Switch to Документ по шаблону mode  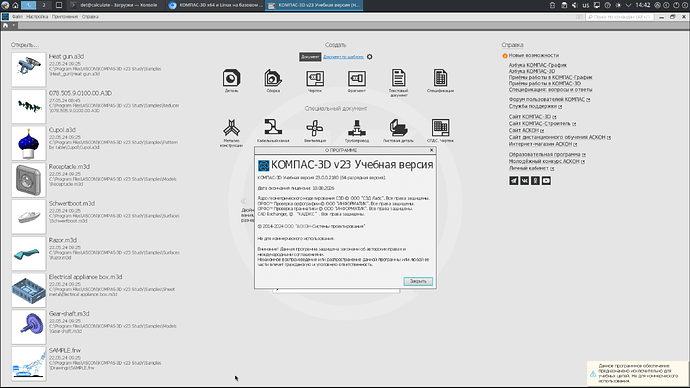point(343,57)
